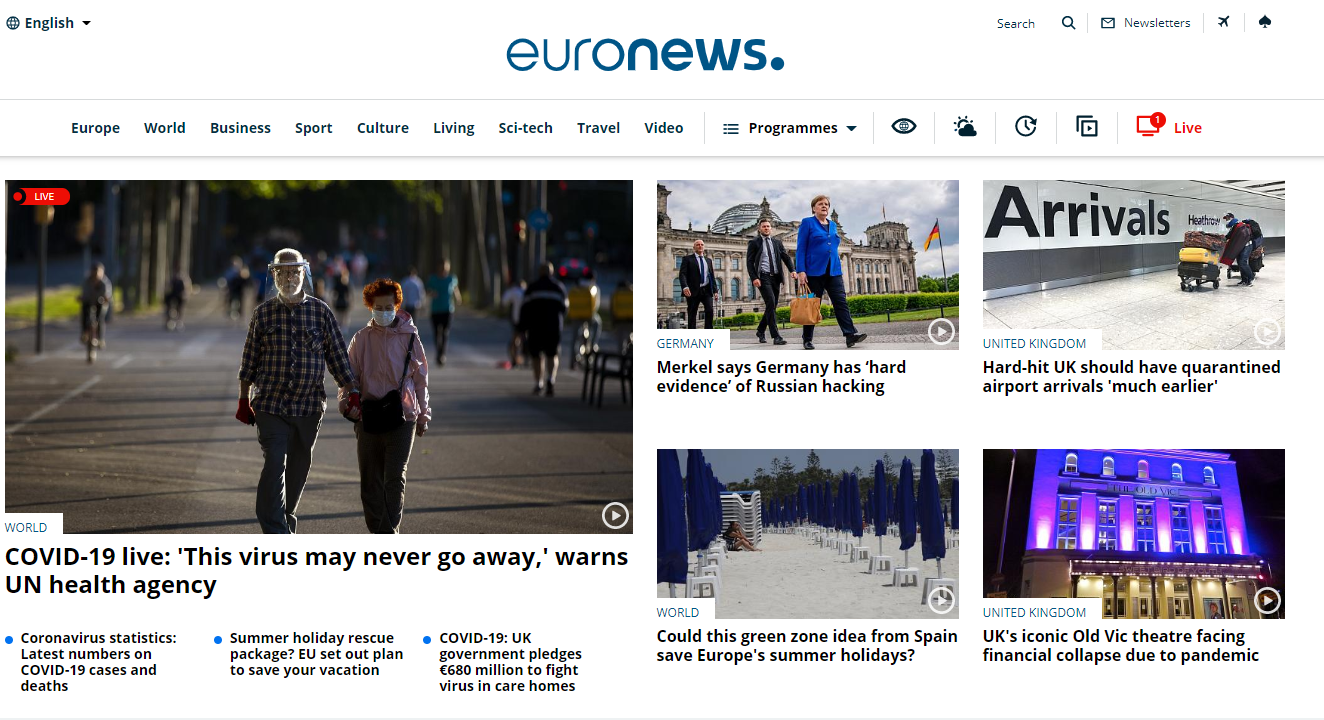Open the eye icon in navigation bar
Viewport: 1324px width, 720px height.
904,127
